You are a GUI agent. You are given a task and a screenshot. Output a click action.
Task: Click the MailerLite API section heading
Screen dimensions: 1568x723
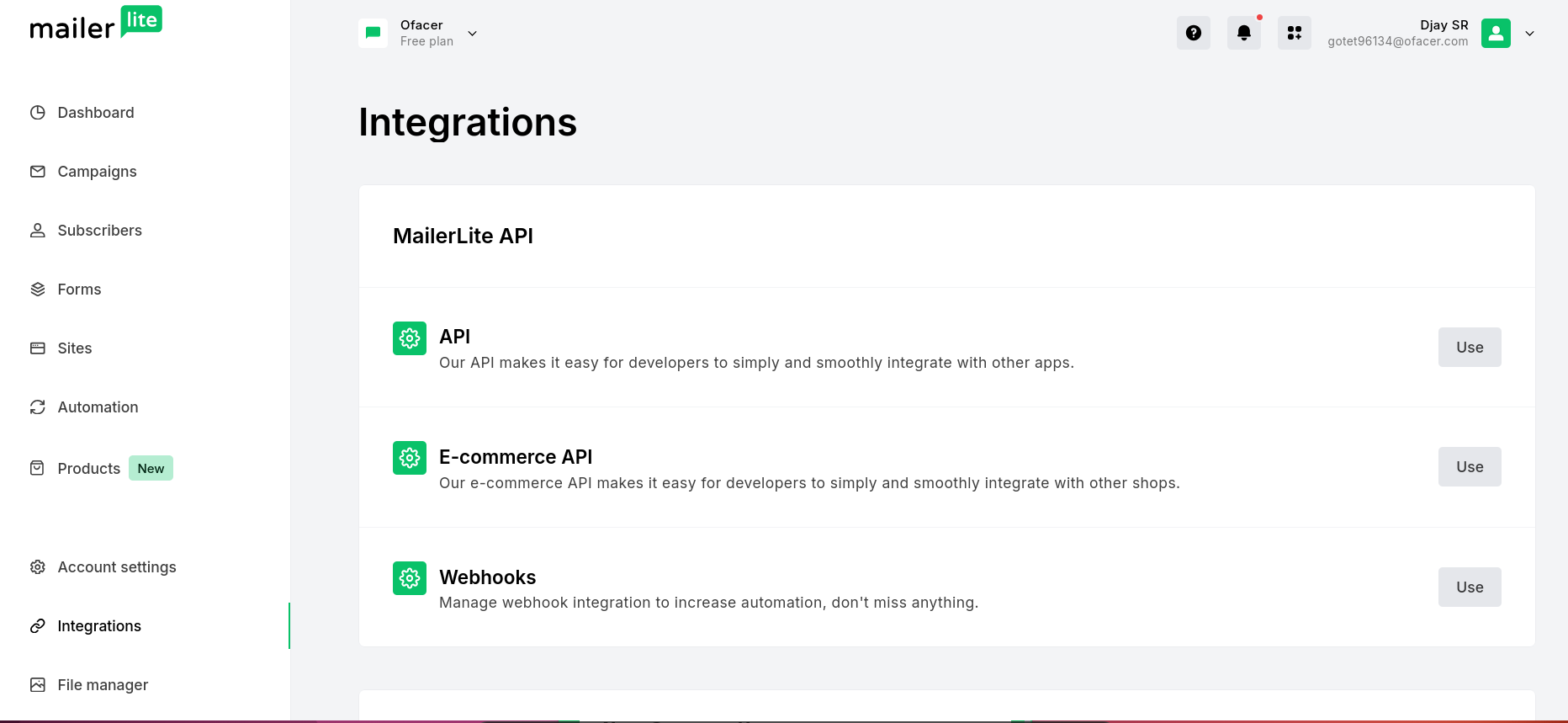[463, 236]
